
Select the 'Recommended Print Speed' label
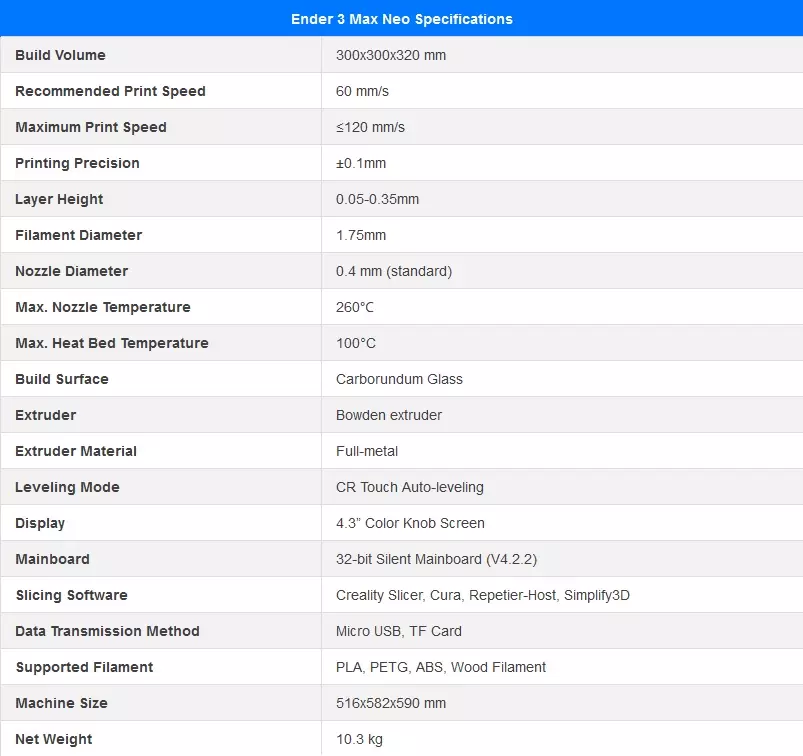click(x=110, y=91)
